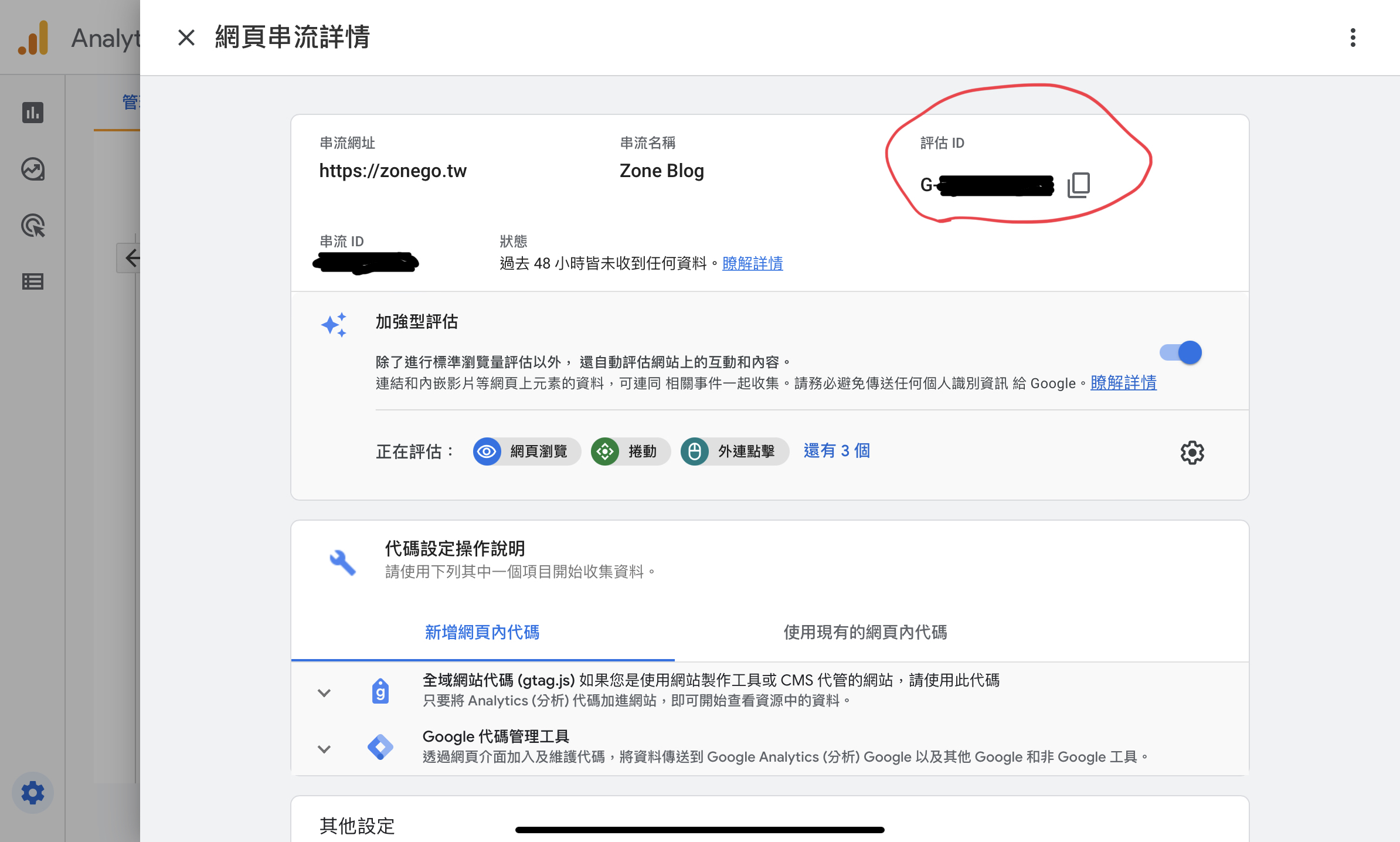Click the 評估 ID label
The width and height of the screenshot is (1400, 842).
[942, 143]
